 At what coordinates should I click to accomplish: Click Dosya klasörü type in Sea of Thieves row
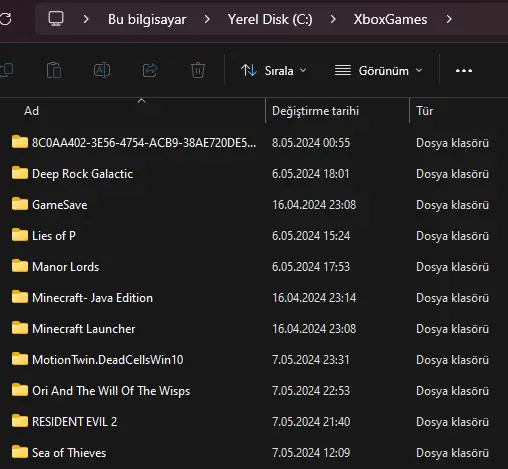pos(452,453)
